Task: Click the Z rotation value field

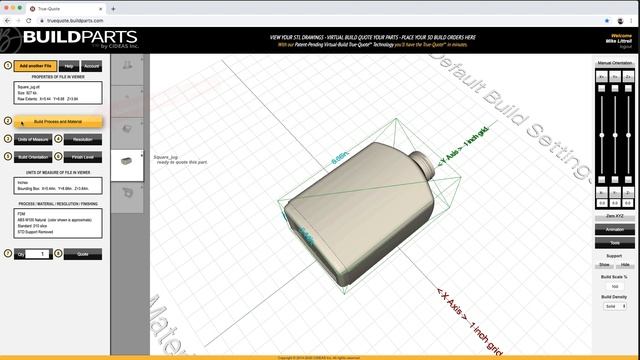Action: pyautogui.click(x=628, y=203)
